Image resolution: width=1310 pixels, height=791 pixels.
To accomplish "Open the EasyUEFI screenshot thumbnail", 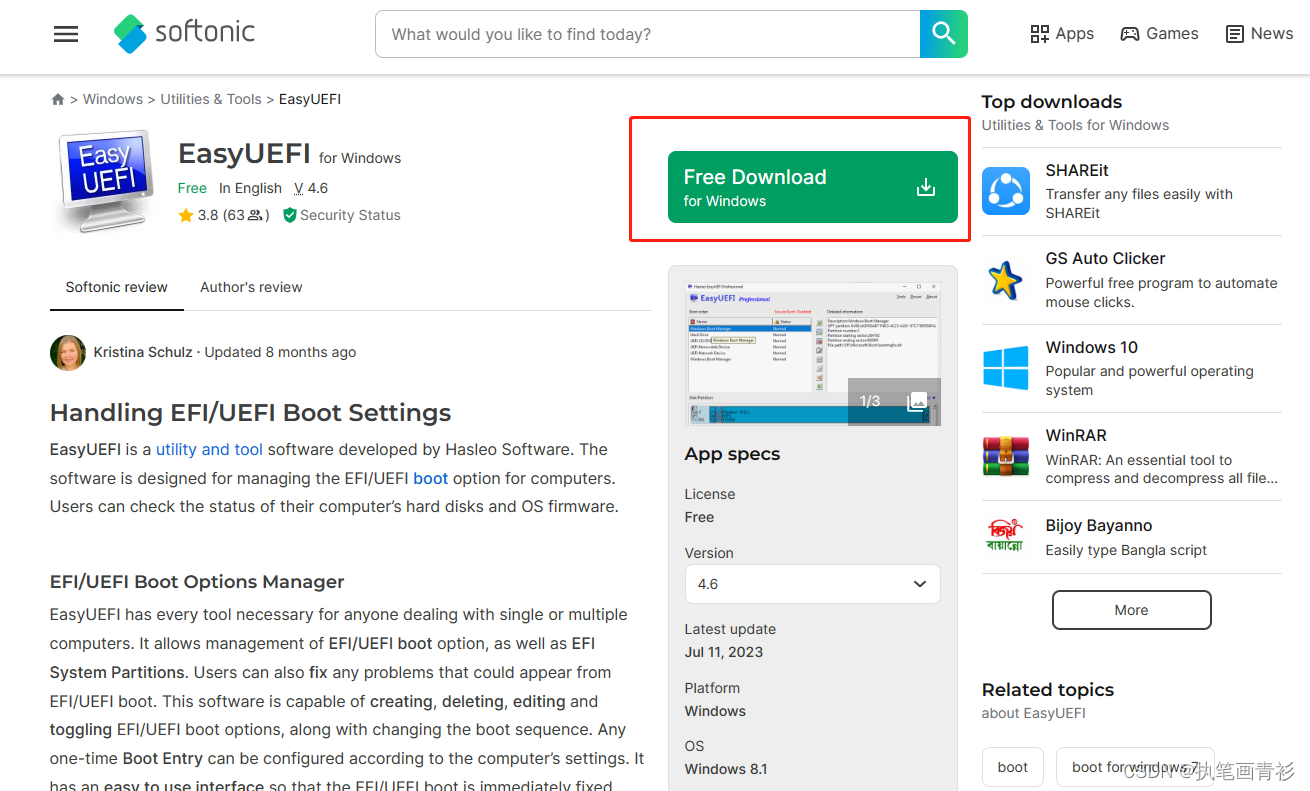I will [814, 355].
